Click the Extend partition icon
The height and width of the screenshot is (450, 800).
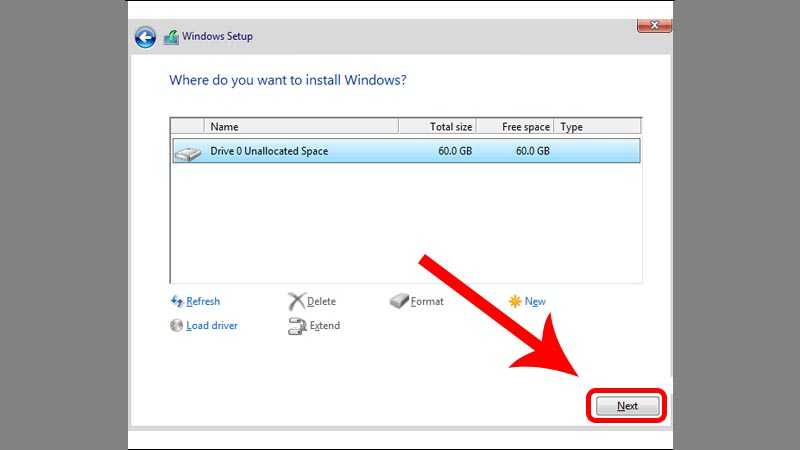[x=297, y=326]
